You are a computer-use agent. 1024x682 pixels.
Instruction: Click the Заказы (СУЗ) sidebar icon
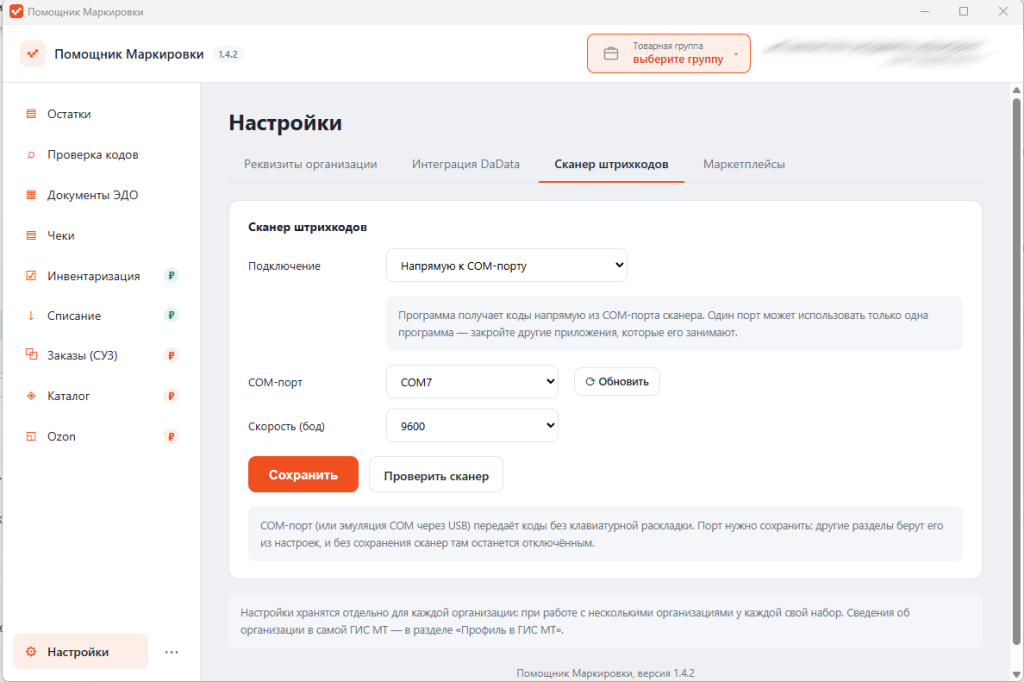tap(31, 355)
